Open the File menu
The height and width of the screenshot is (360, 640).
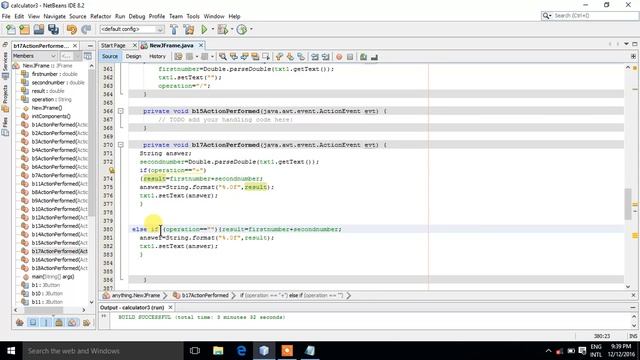pyautogui.click(x=6, y=16)
